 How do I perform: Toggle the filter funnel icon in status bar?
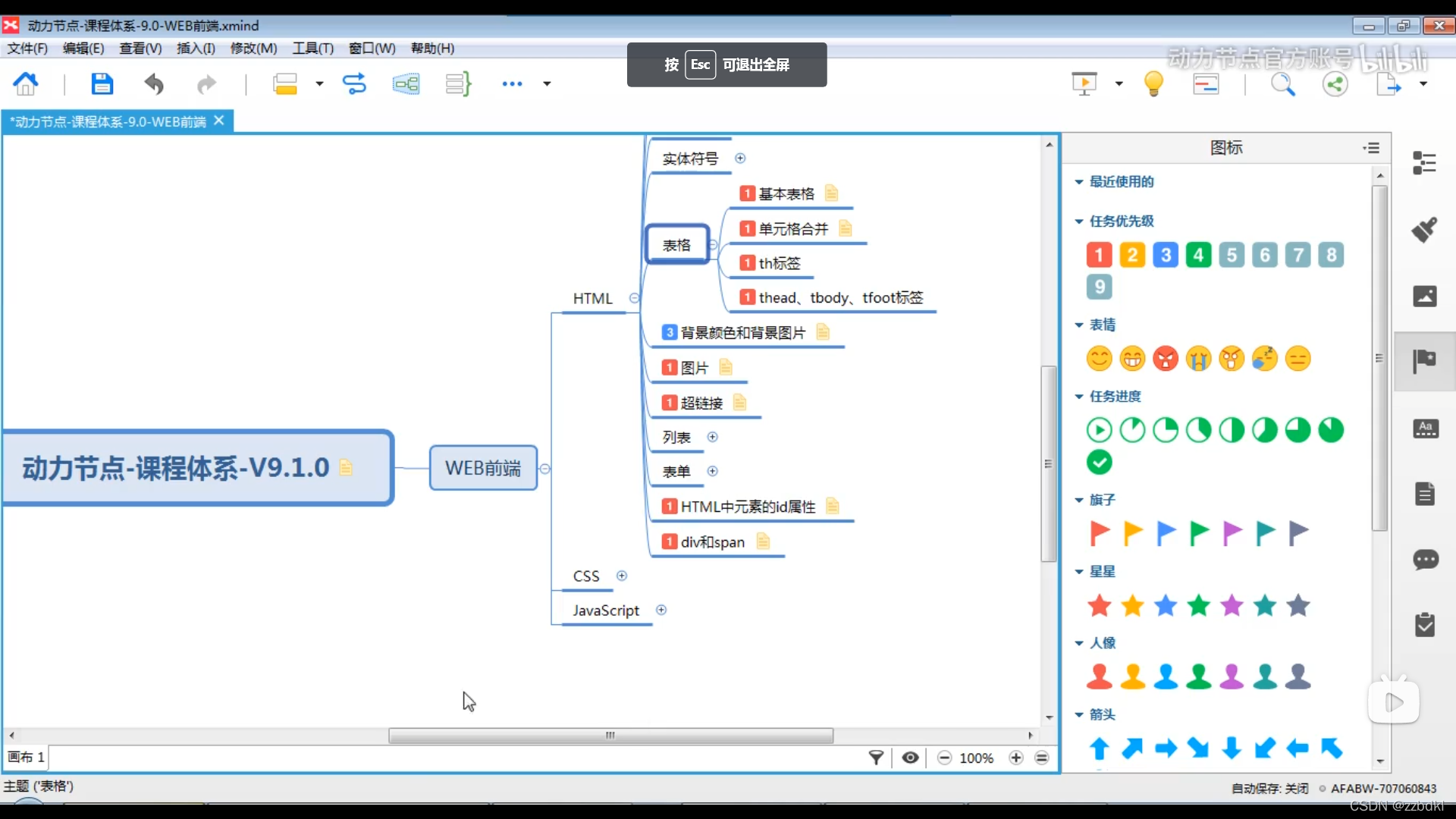(x=876, y=758)
